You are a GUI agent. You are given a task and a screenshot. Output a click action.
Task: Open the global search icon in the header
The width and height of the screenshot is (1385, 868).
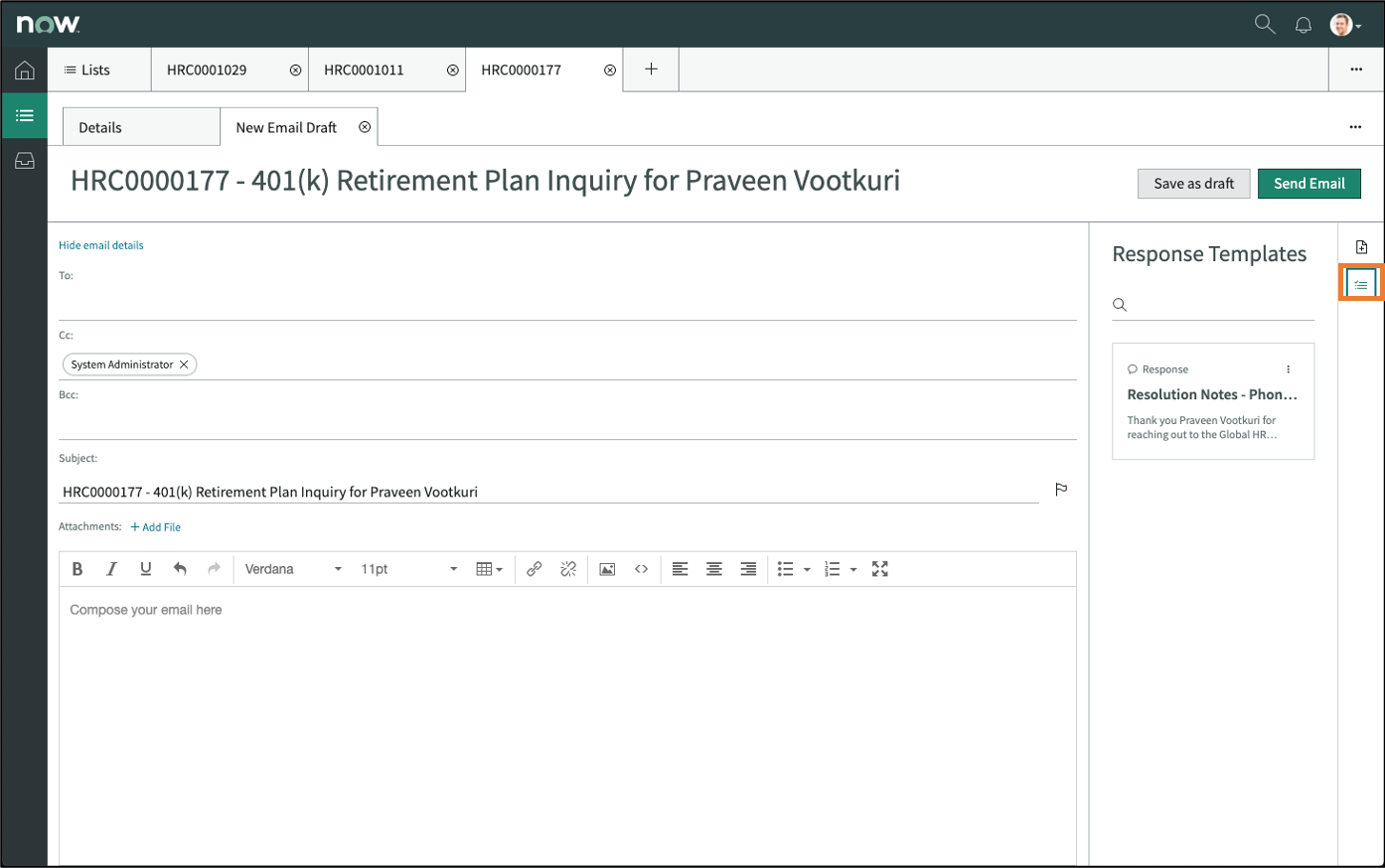click(1264, 24)
